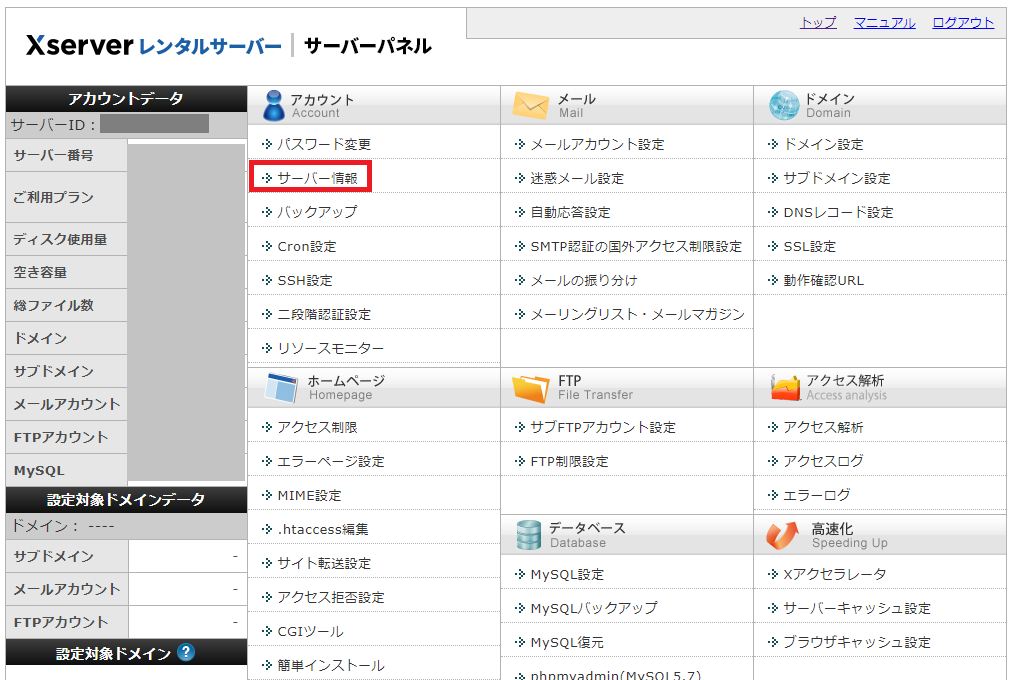Click the ディスク使用量 row label
The height and width of the screenshot is (680, 1018).
pos(60,240)
